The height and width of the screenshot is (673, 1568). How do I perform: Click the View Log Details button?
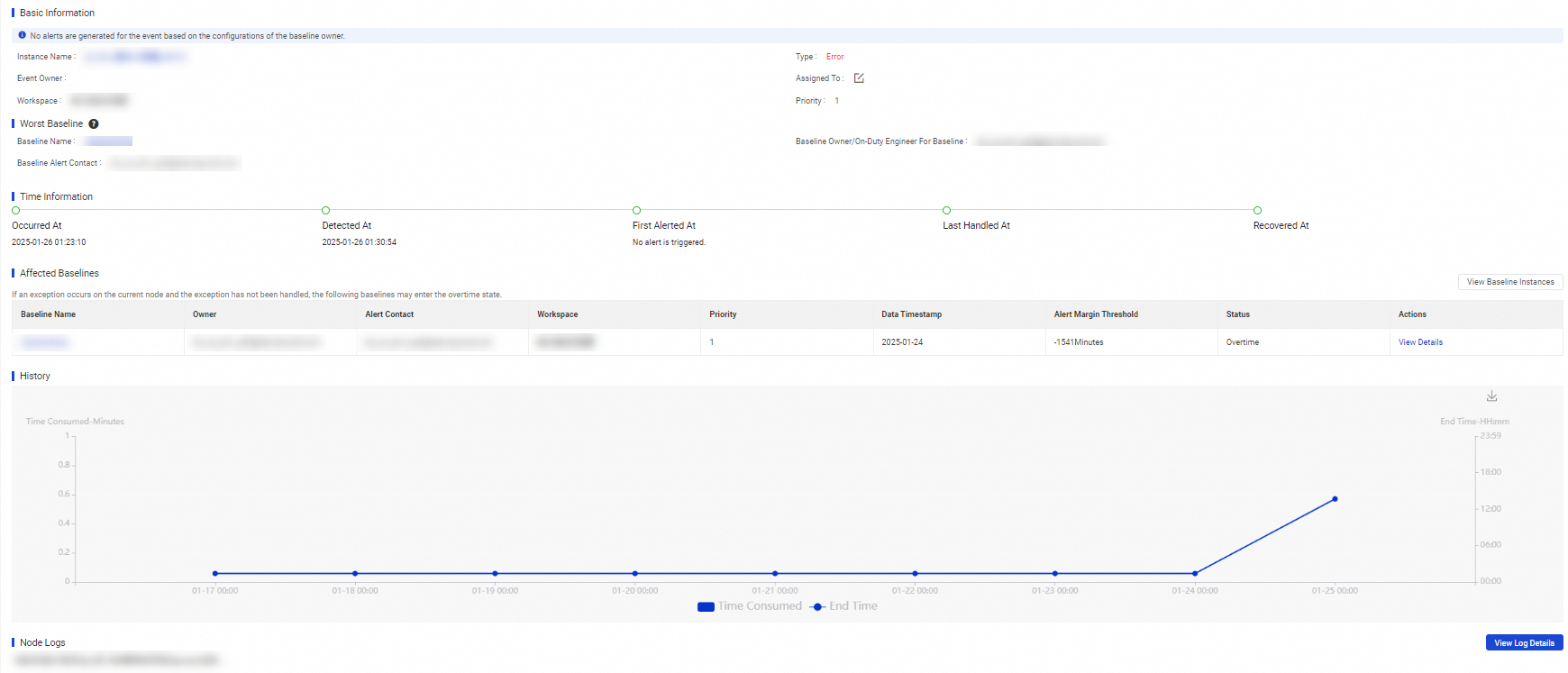(1524, 643)
